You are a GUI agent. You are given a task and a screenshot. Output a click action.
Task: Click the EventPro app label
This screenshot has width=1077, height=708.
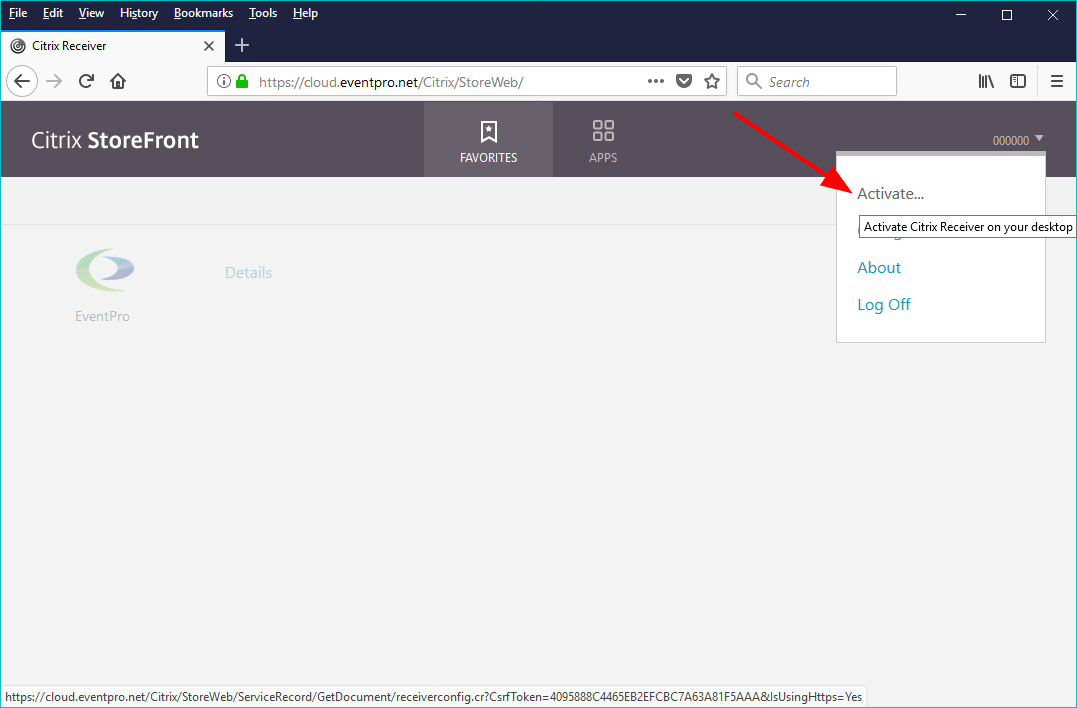pyautogui.click(x=102, y=317)
